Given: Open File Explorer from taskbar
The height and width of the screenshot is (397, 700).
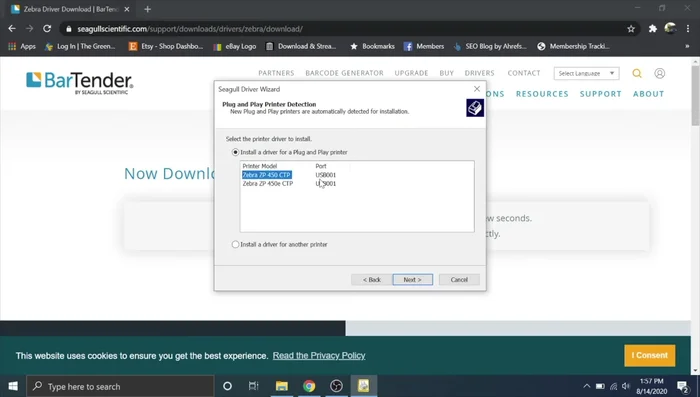Looking at the screenshot, I should (281, 386).
